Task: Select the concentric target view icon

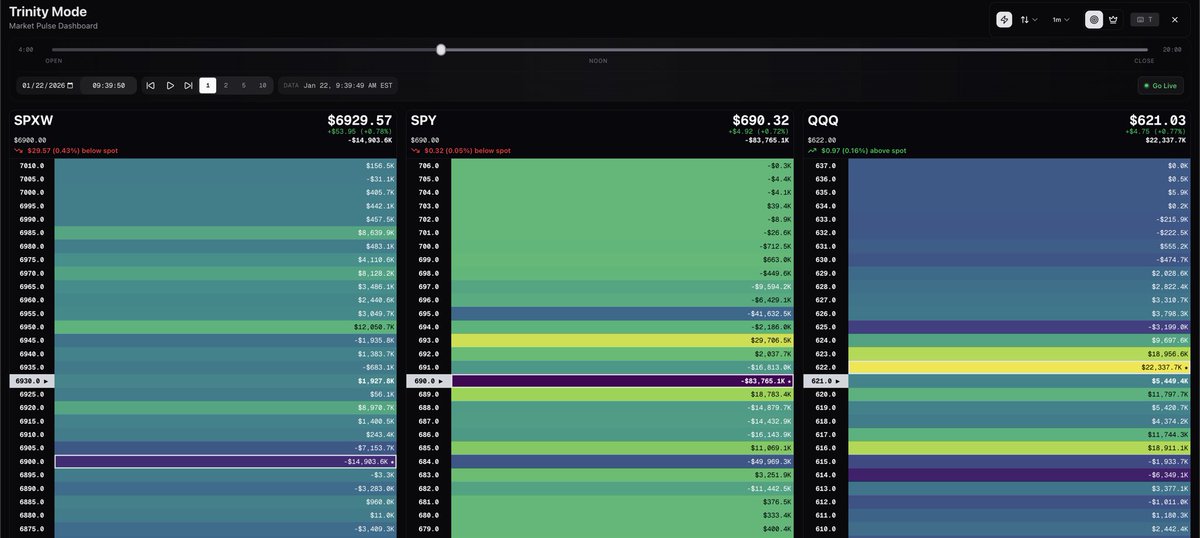Action: coord(1094,19)
